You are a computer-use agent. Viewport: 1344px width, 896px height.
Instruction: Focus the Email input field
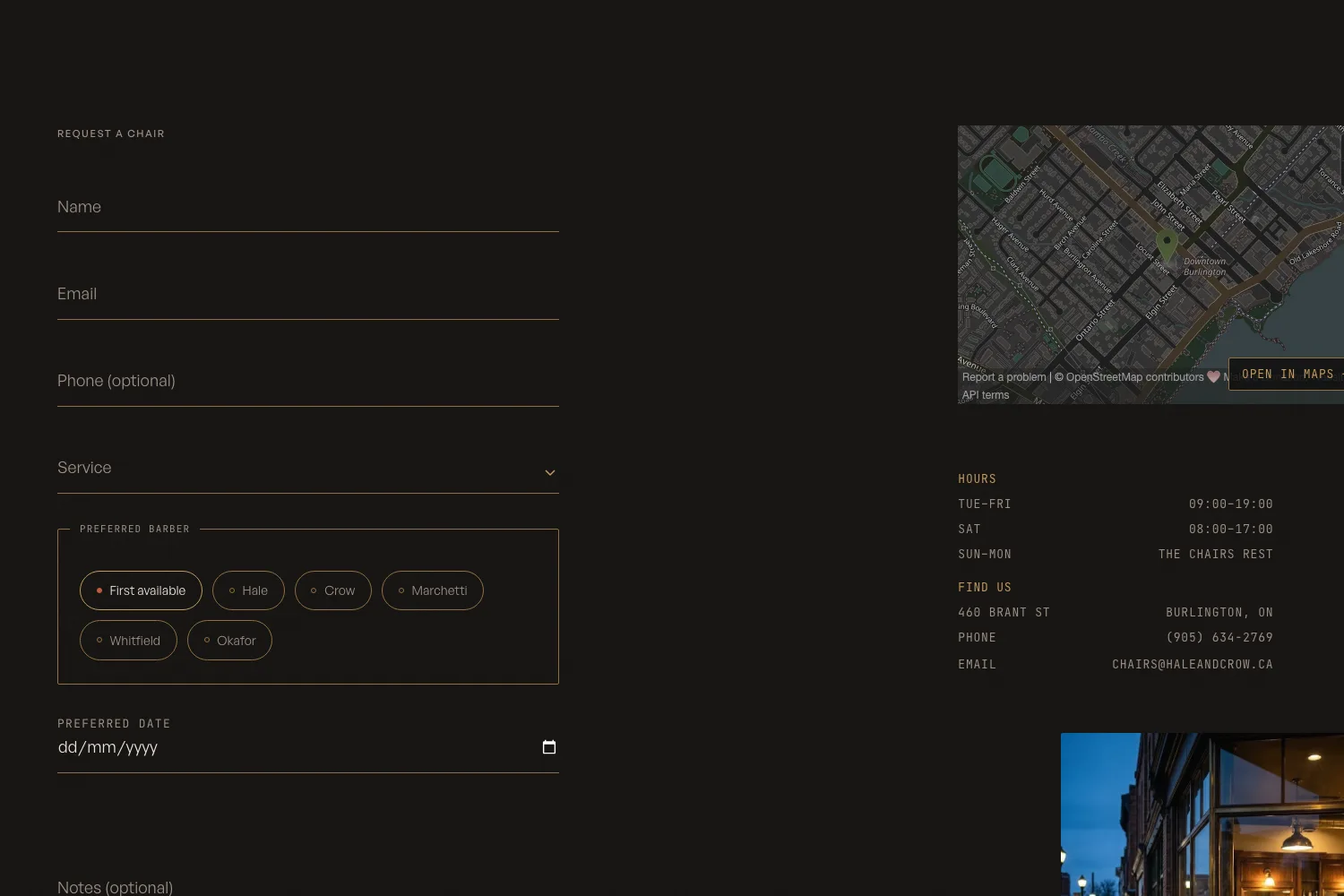(x=308, y=294)
